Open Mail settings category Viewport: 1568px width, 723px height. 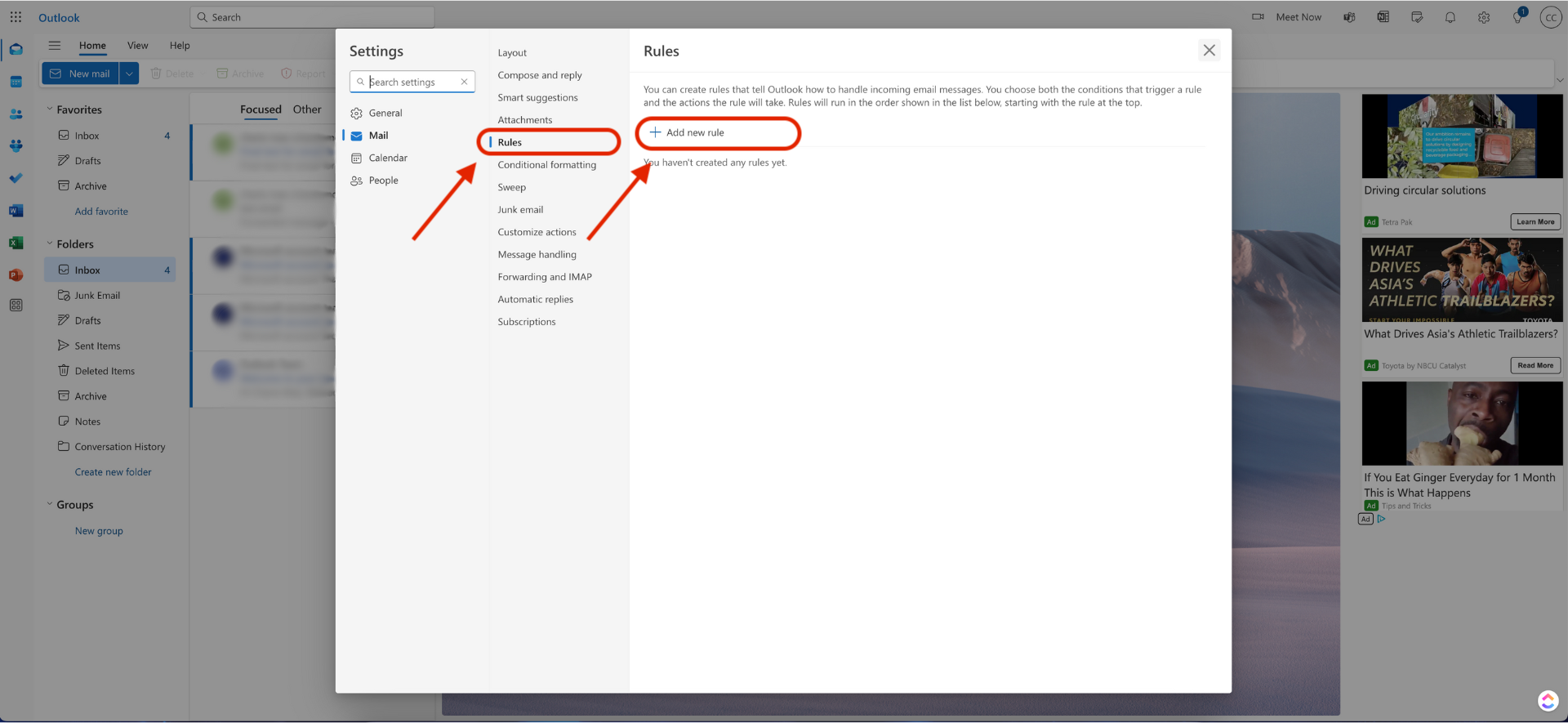pyautogui.click(x=378, y=136)
